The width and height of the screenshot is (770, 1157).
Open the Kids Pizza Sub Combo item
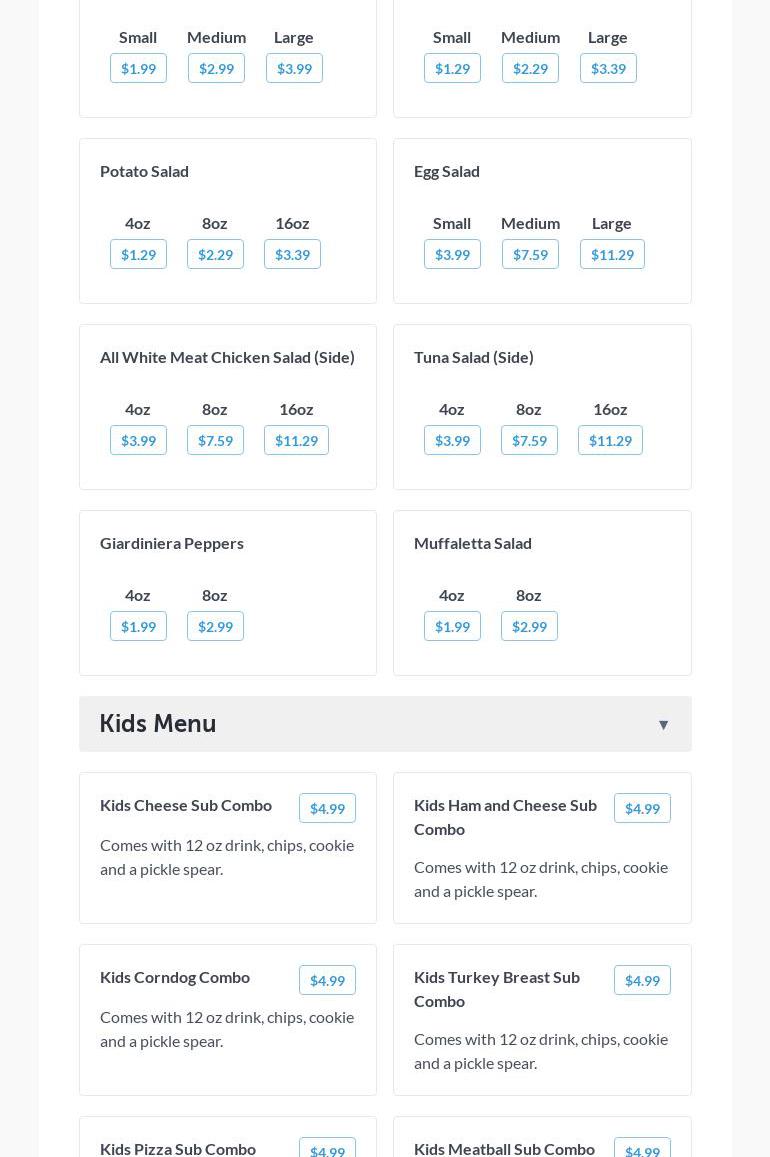[x=178, y=1149]
